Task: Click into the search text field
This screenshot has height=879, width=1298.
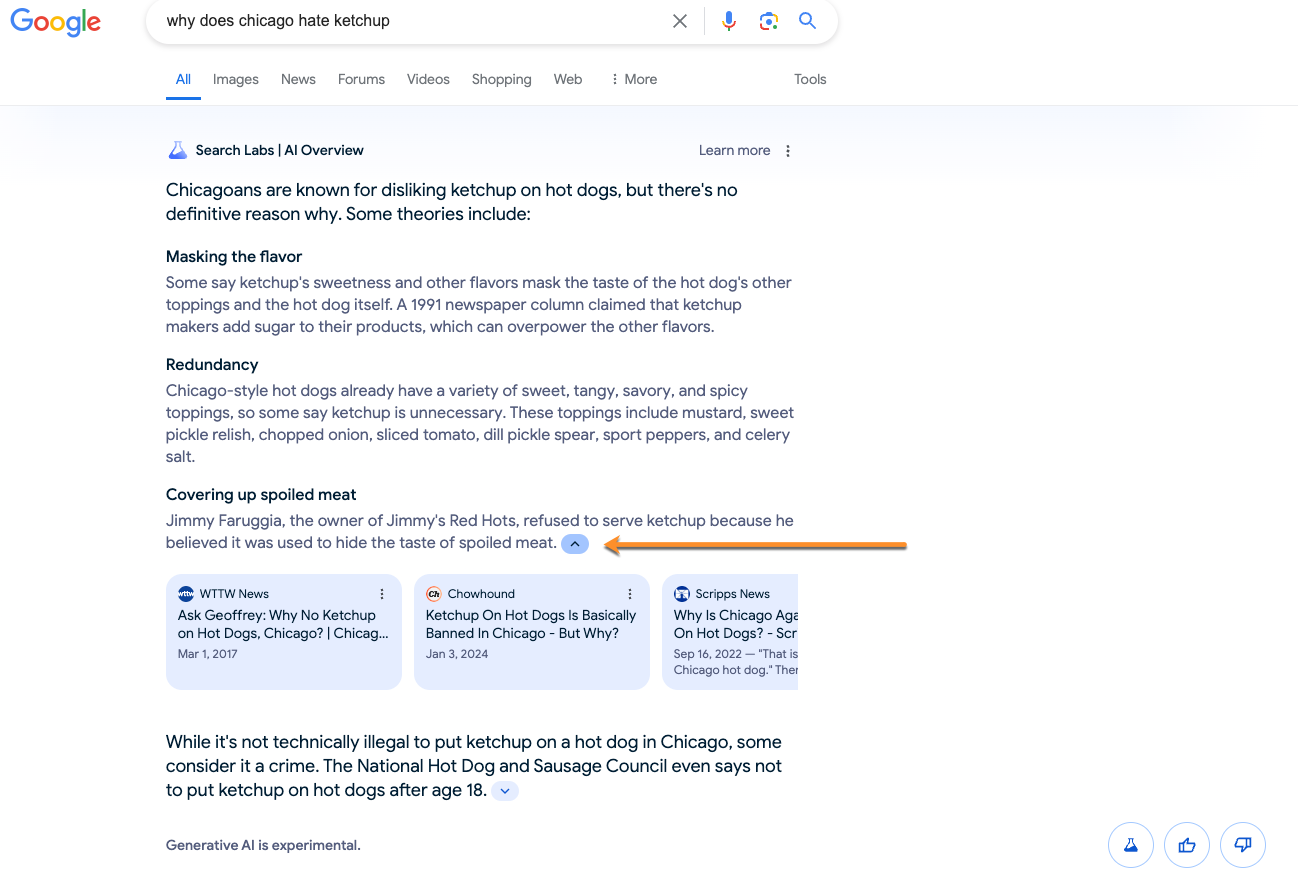Action: tap(410, 21)
